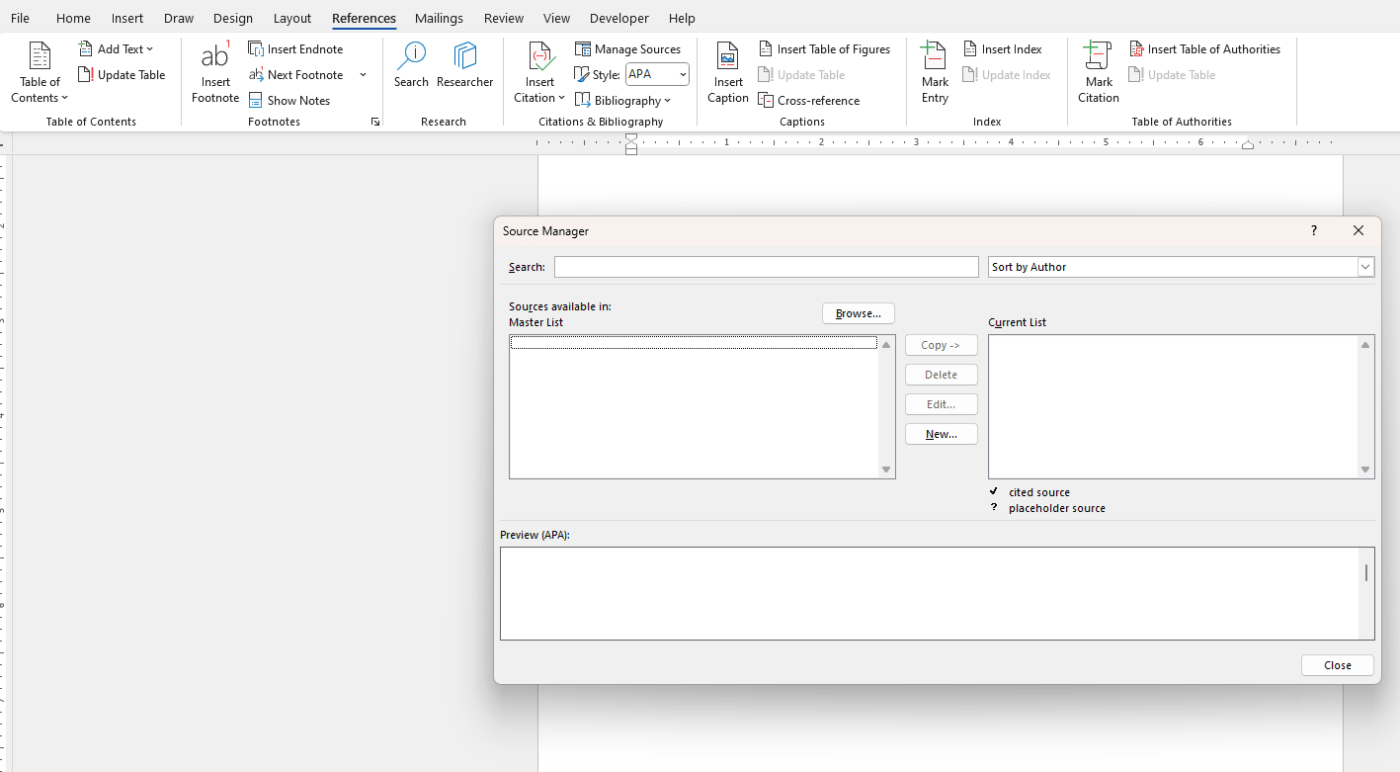Image resolution: width=1400 pixels, height=772 pixels.
Task: Click Current List scroll up arrow
Action: tap(1365, 345)
